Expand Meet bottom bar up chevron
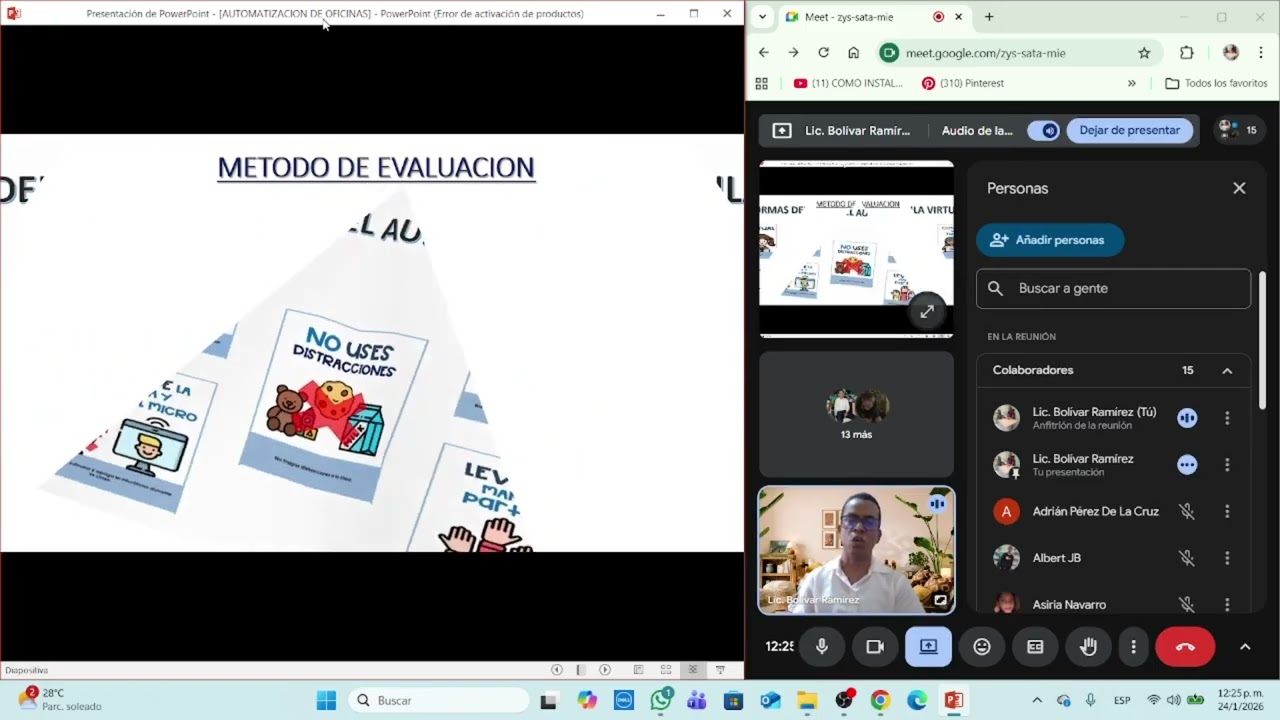Screen dimensions: 1280x720 tap(1245, 647)
